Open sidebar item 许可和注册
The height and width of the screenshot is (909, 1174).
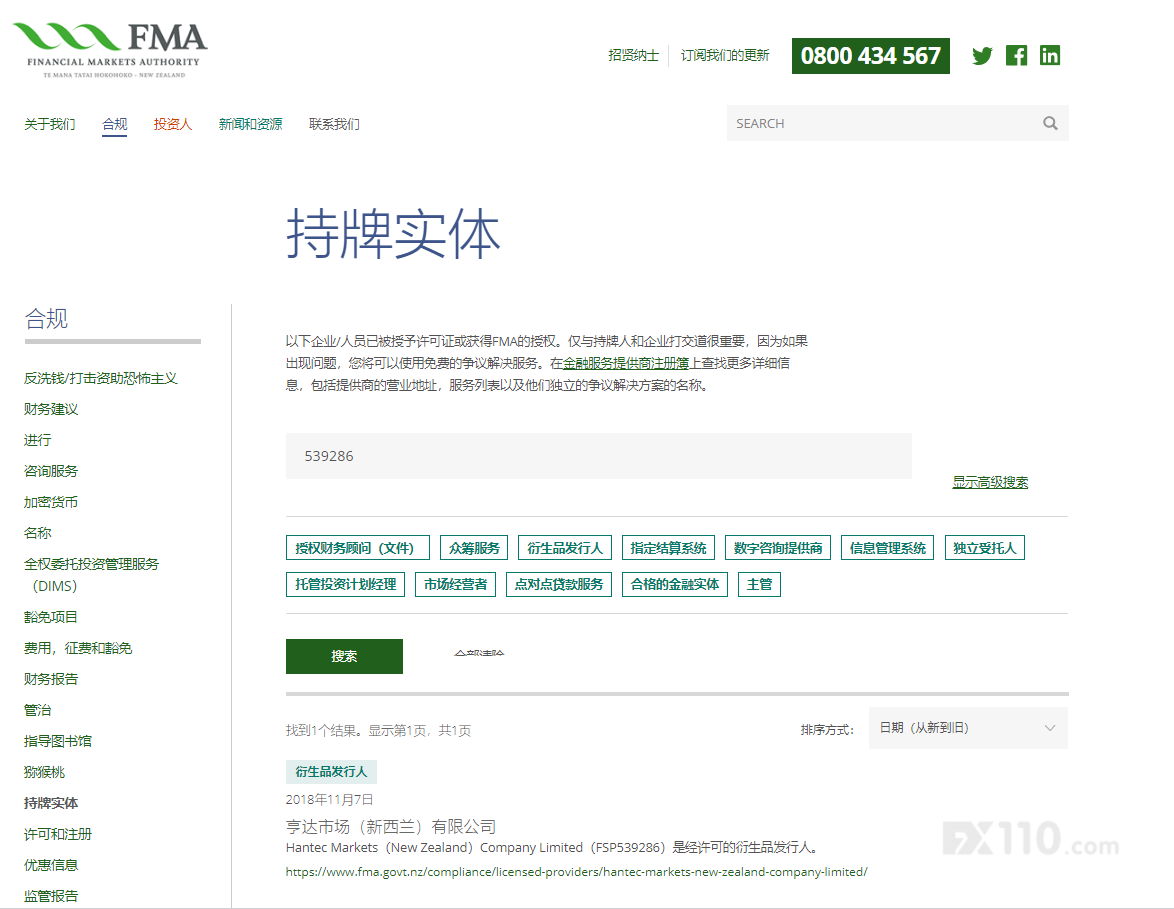(58, 834)
